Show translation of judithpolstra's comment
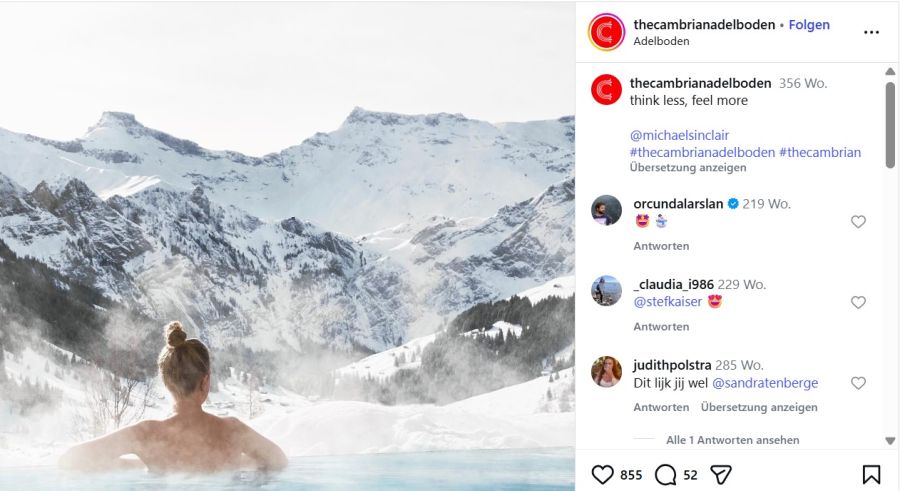Viewport: 900px width, 491px height. [759, 407]
